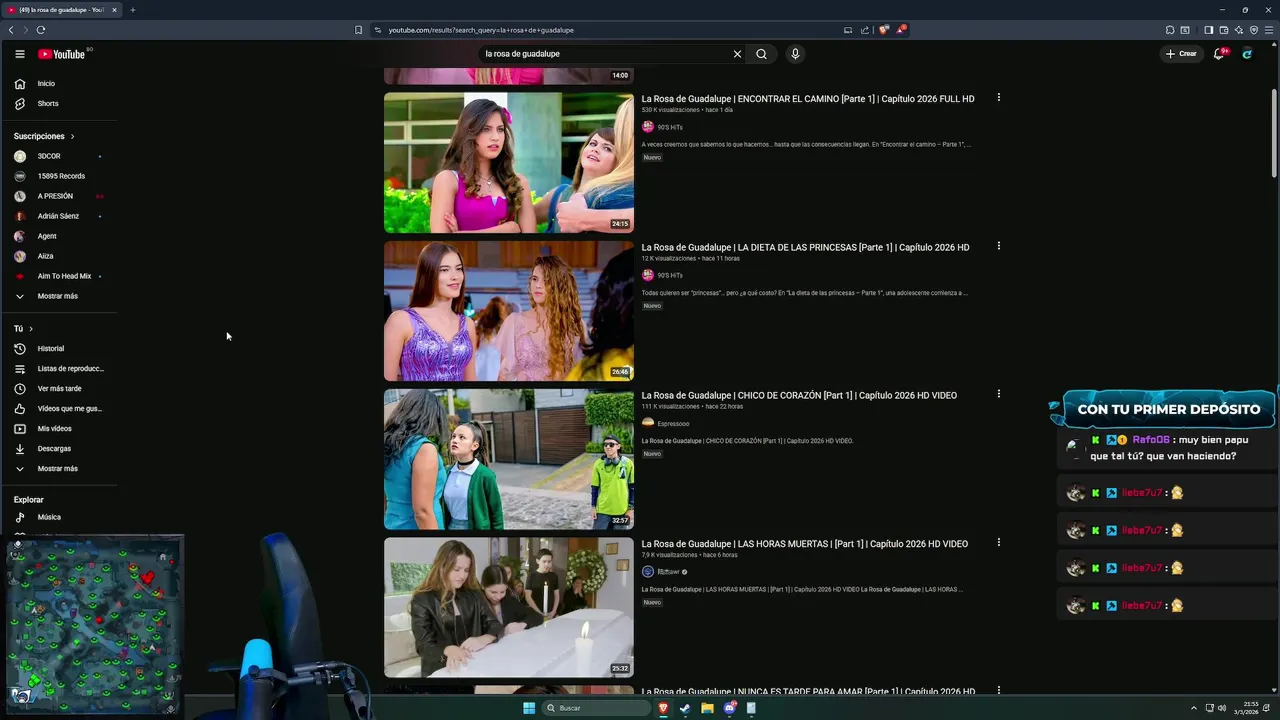Open options menu for CHICO DE CORAZÓN
The image size is (1280, 720).
click(998, 394)
